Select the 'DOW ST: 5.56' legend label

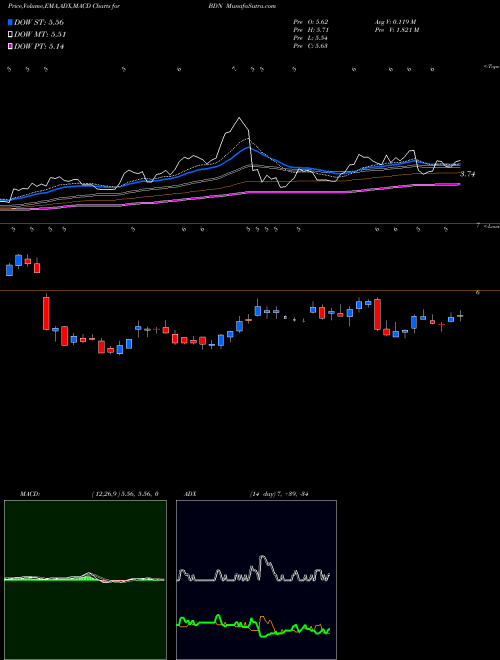tap(39, 22)
